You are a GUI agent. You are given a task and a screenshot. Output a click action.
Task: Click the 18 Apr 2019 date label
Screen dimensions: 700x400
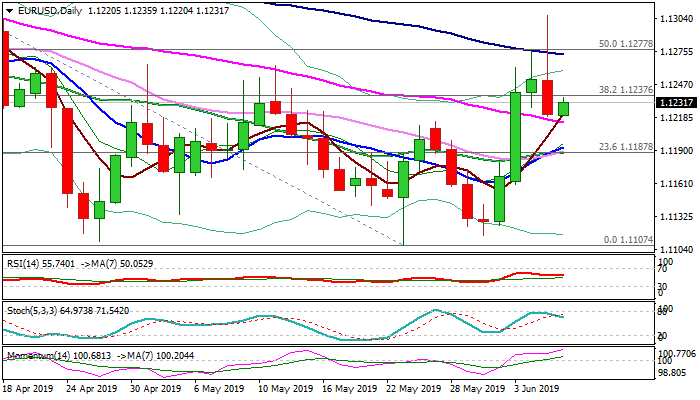point(27,388)
